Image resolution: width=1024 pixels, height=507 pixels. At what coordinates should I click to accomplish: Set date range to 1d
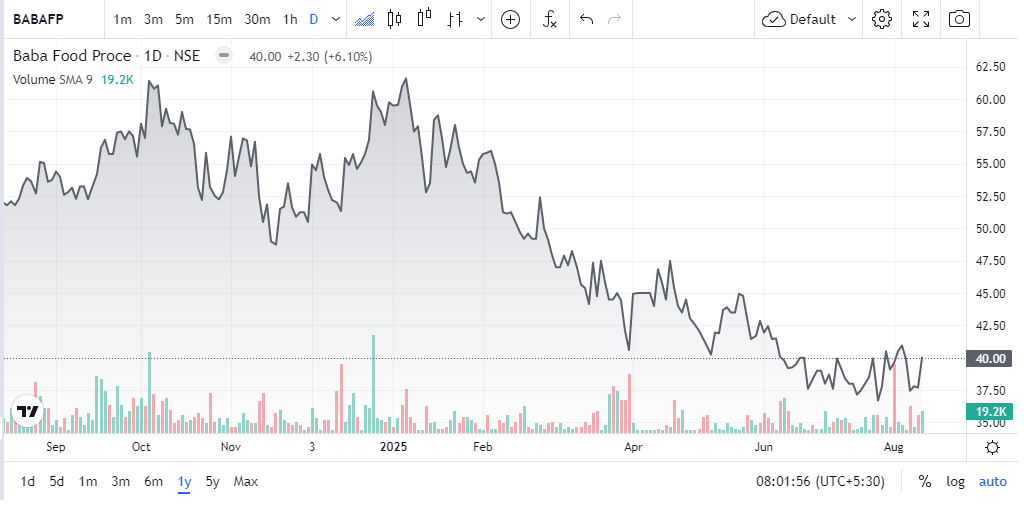click(27, 482)
